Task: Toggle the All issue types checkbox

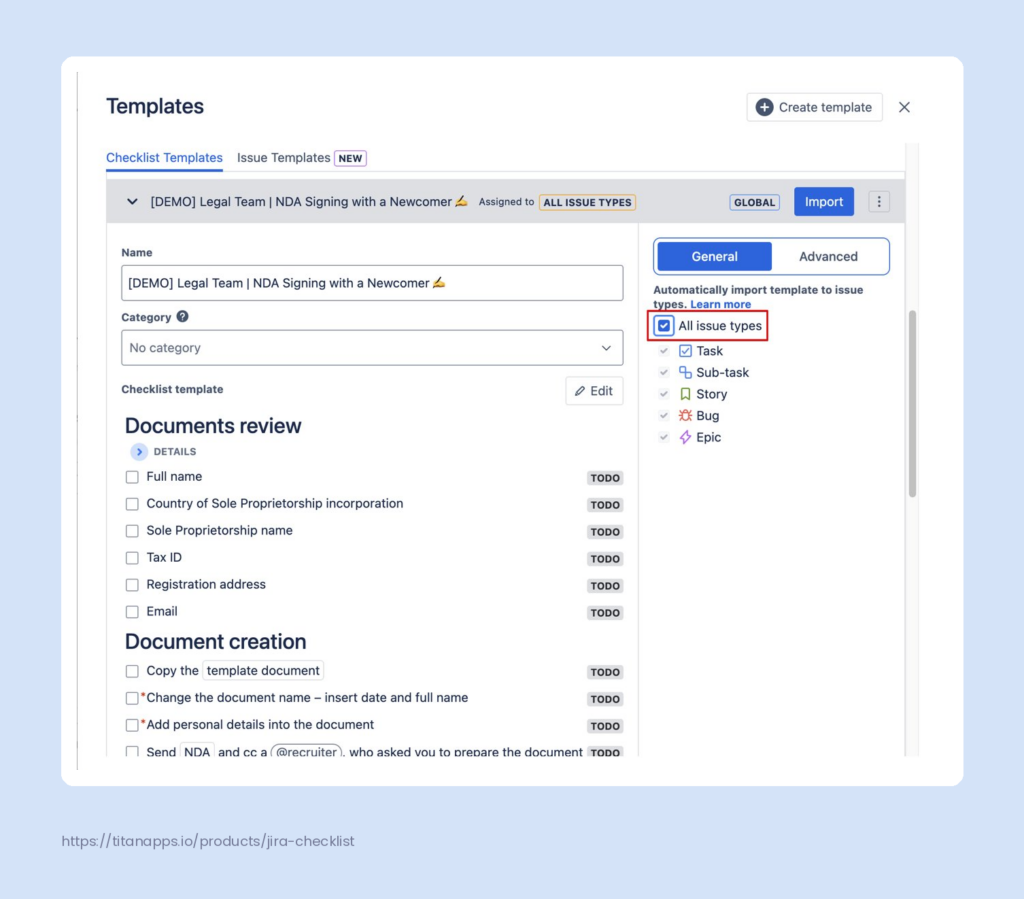Action: pos(664,326)
